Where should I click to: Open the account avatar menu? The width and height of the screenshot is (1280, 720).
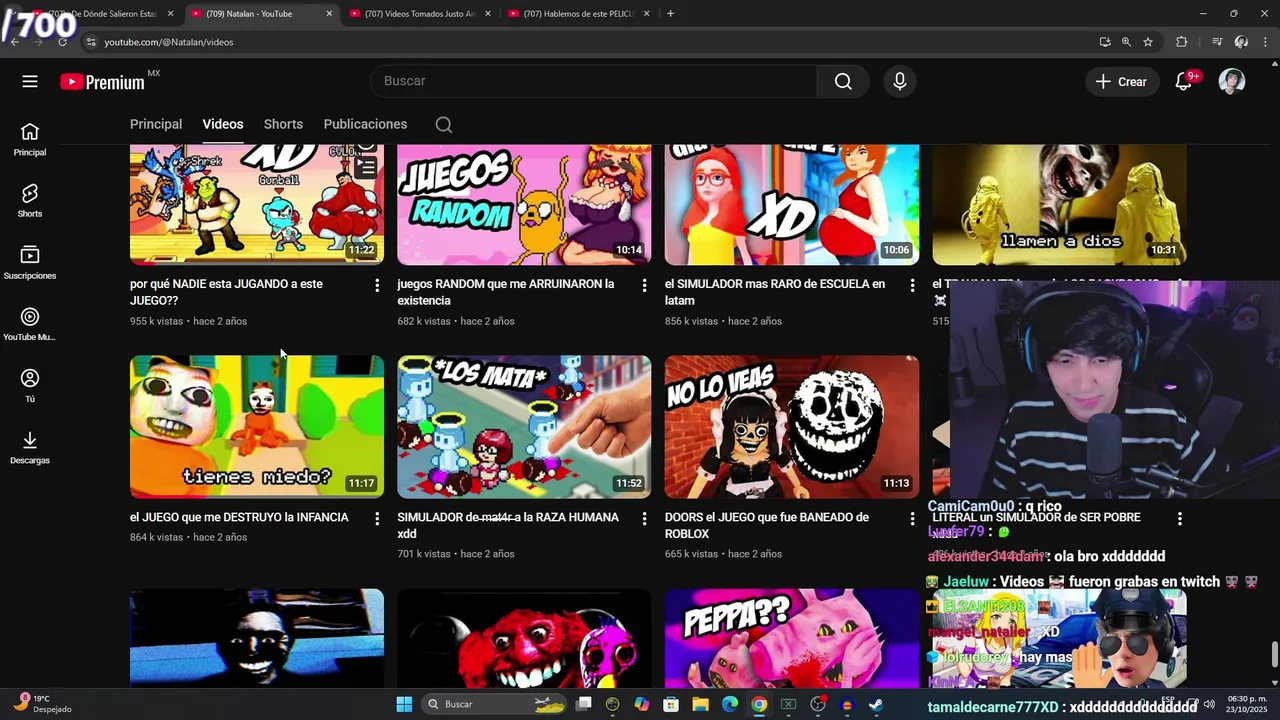click(x=1232, y=81)
